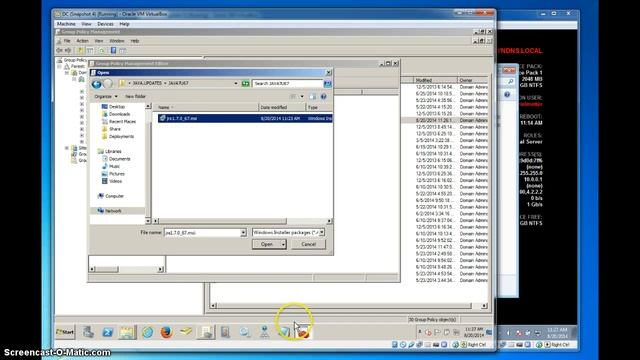Open the VirtualBox Devices menu
Viewport: 640px width, 360px height.
pos(105,24)
